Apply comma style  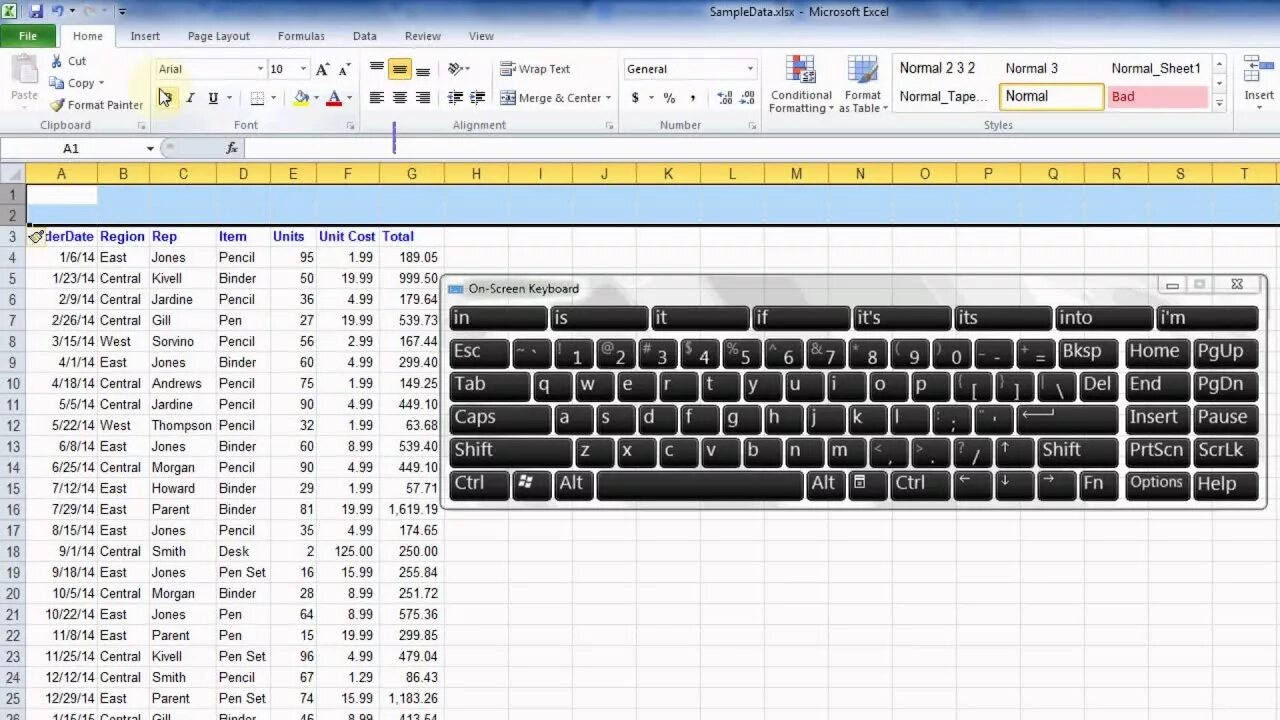click(692, 98)
